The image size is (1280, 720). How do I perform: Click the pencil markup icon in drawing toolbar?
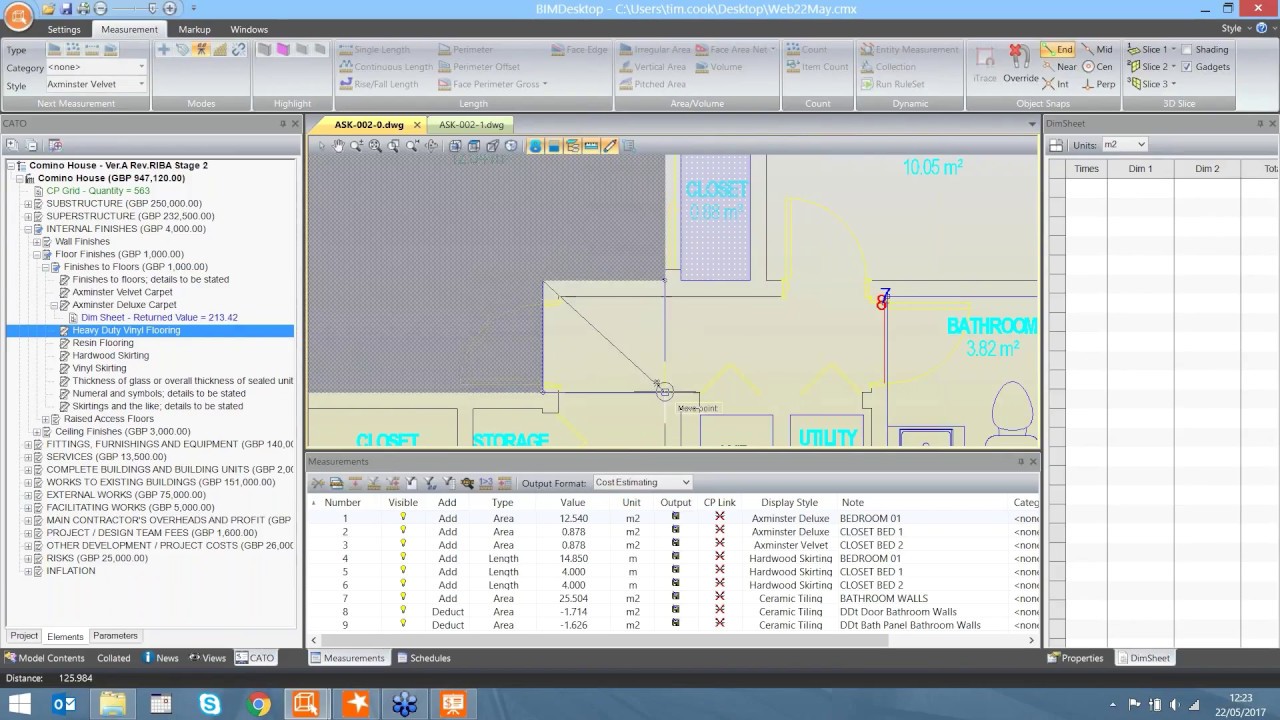point(609,146)
